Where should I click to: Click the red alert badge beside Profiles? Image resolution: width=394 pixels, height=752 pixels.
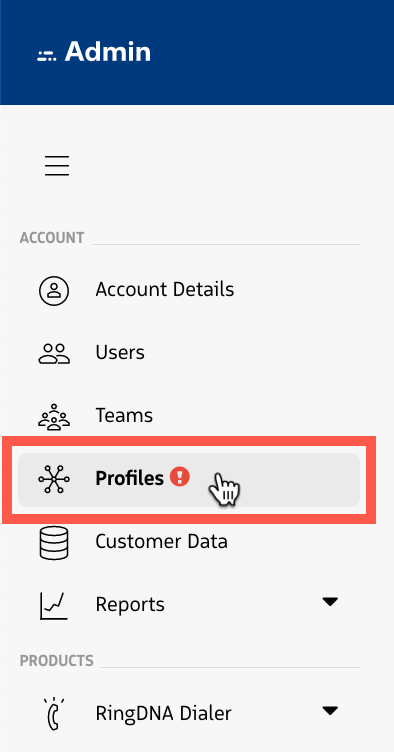[x=180, y=477]
